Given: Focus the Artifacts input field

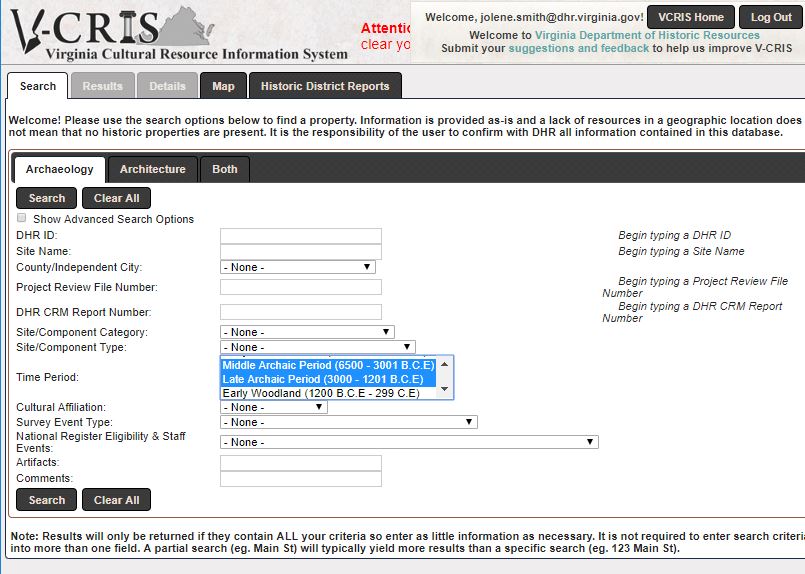Looking at the screenshot, I should [301, 463].
